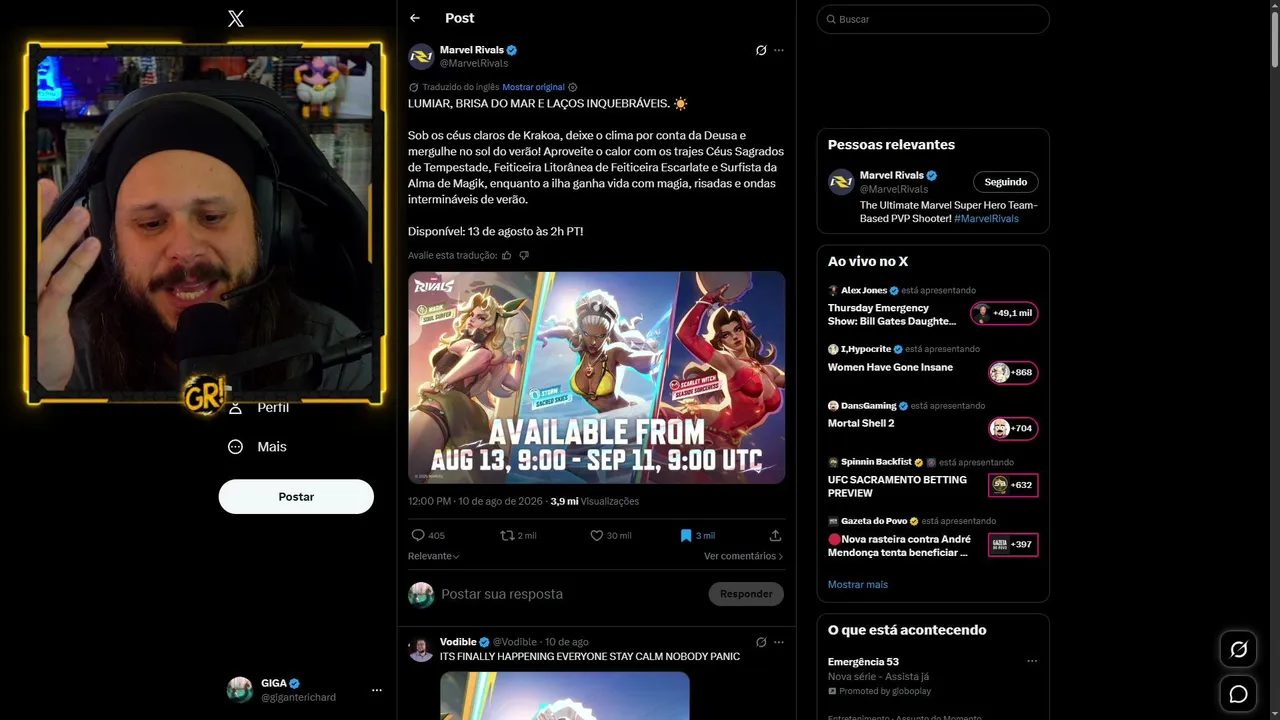This screenshot has height=720, width=1280.
Task: Open Nova rasteira contra André Mendonça broadcast
Action: (899, 546)
